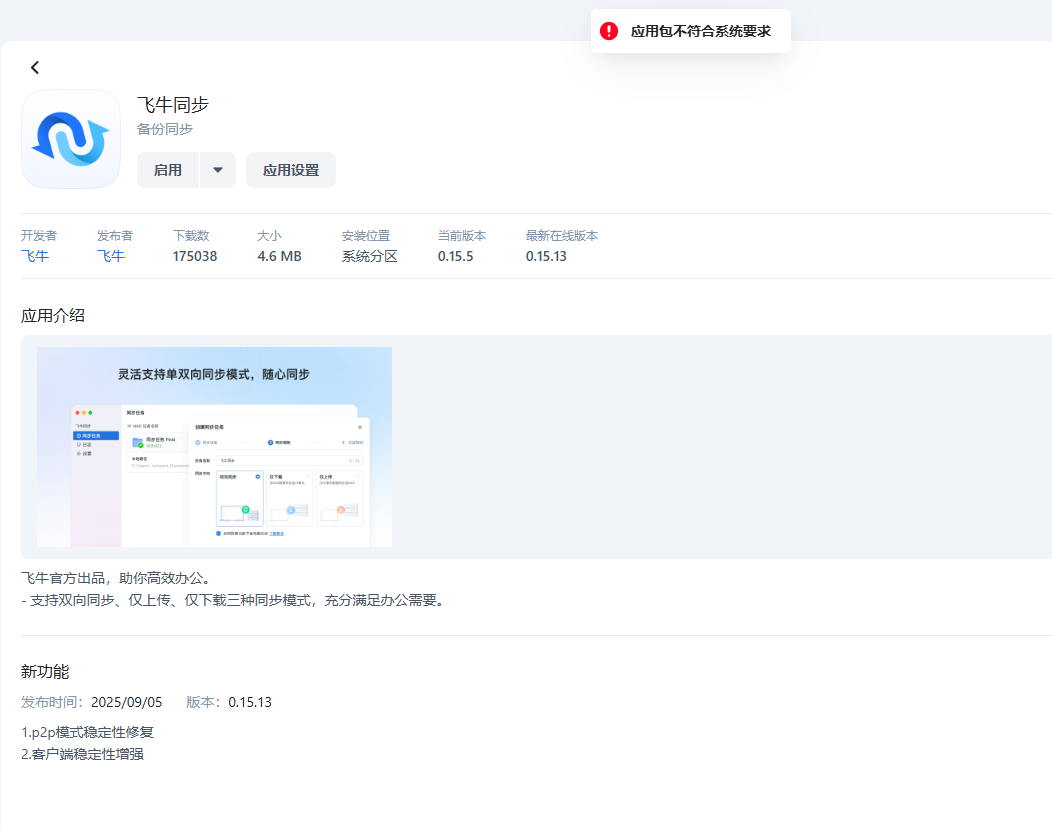Image resolution: width=1052 pixels, height=830 pixels.
Task: Click the red error icon in notification
Action: [609, 31]
